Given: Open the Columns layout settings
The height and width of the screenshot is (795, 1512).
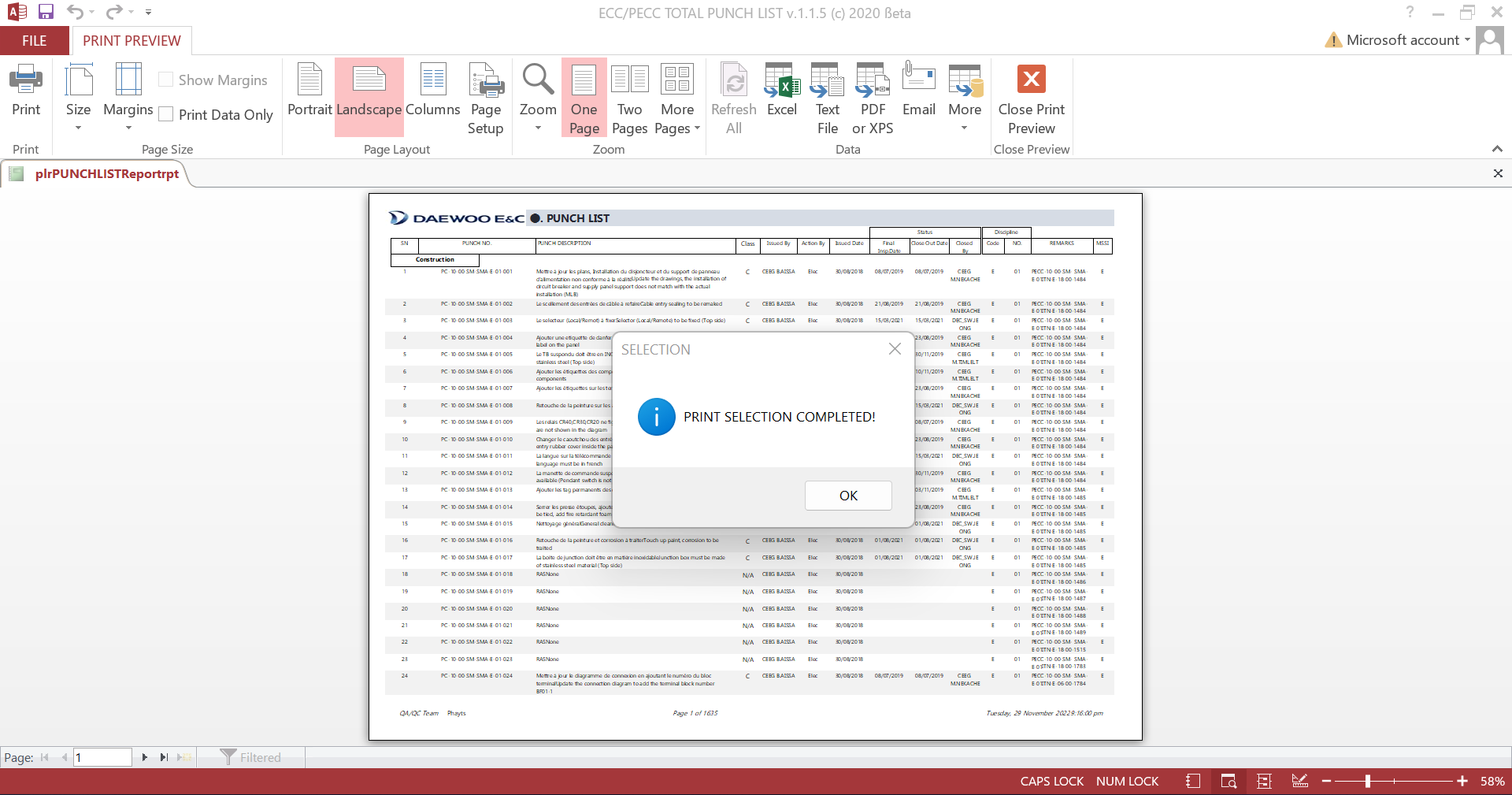Looking at the screenshot, I should (x=432, y=90).
